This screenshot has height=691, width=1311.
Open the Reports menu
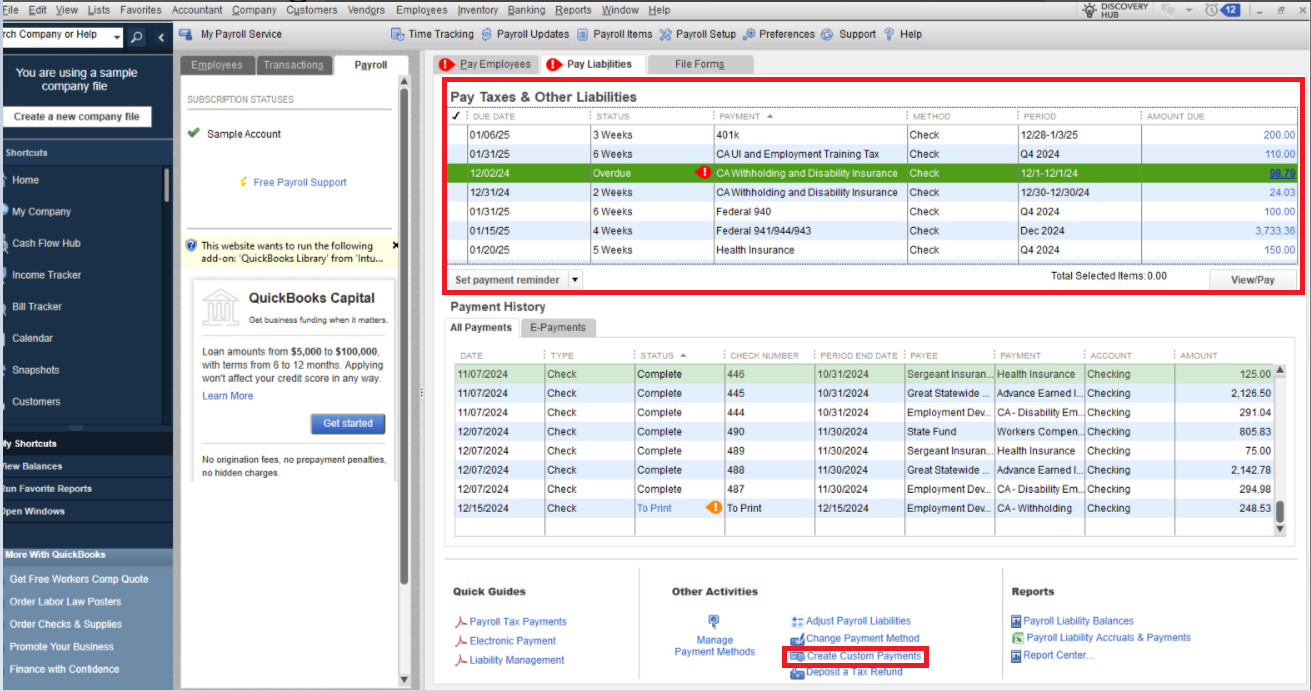click(573, 10)
